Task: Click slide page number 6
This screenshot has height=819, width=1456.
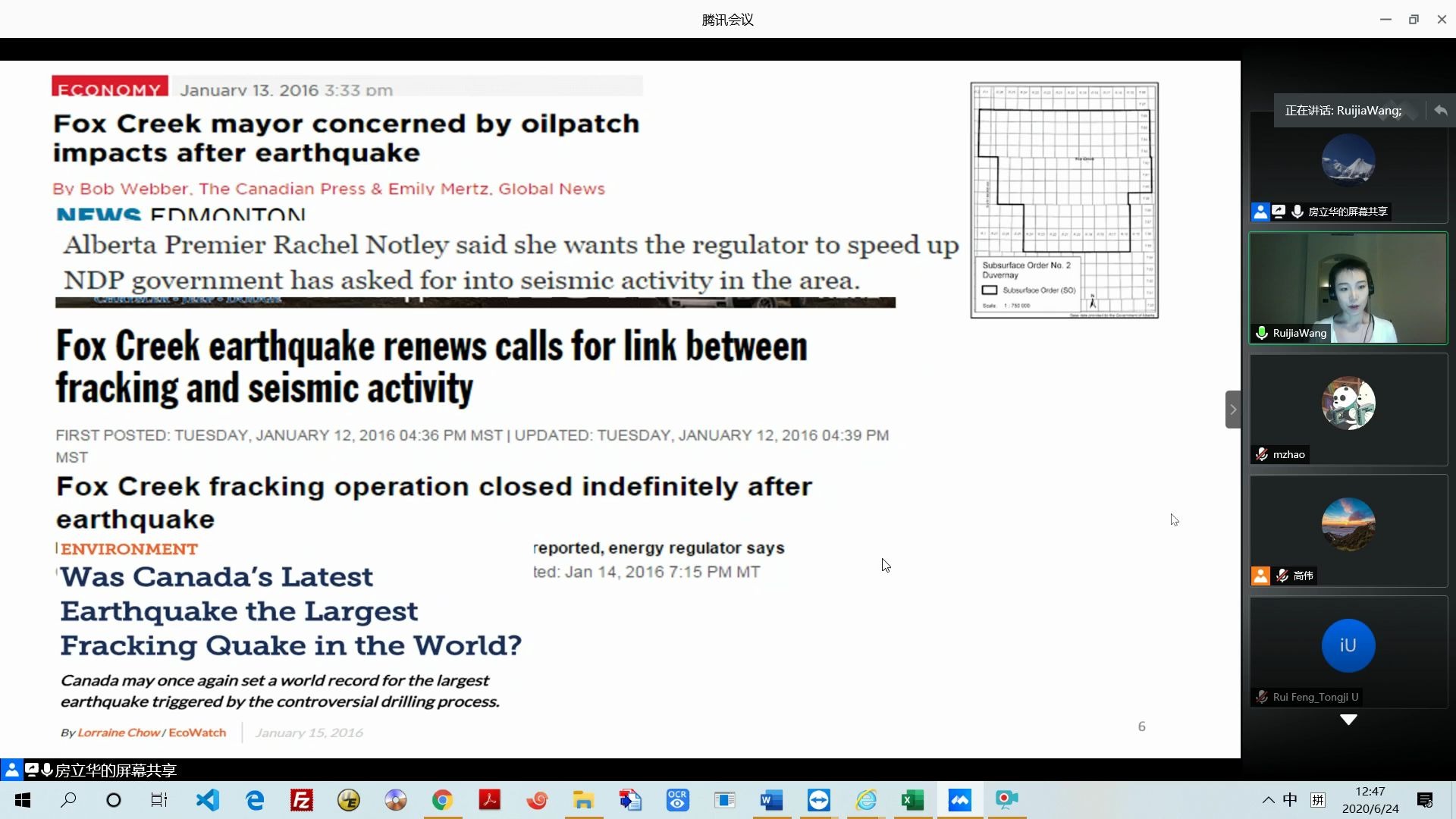Action: 1142,726
